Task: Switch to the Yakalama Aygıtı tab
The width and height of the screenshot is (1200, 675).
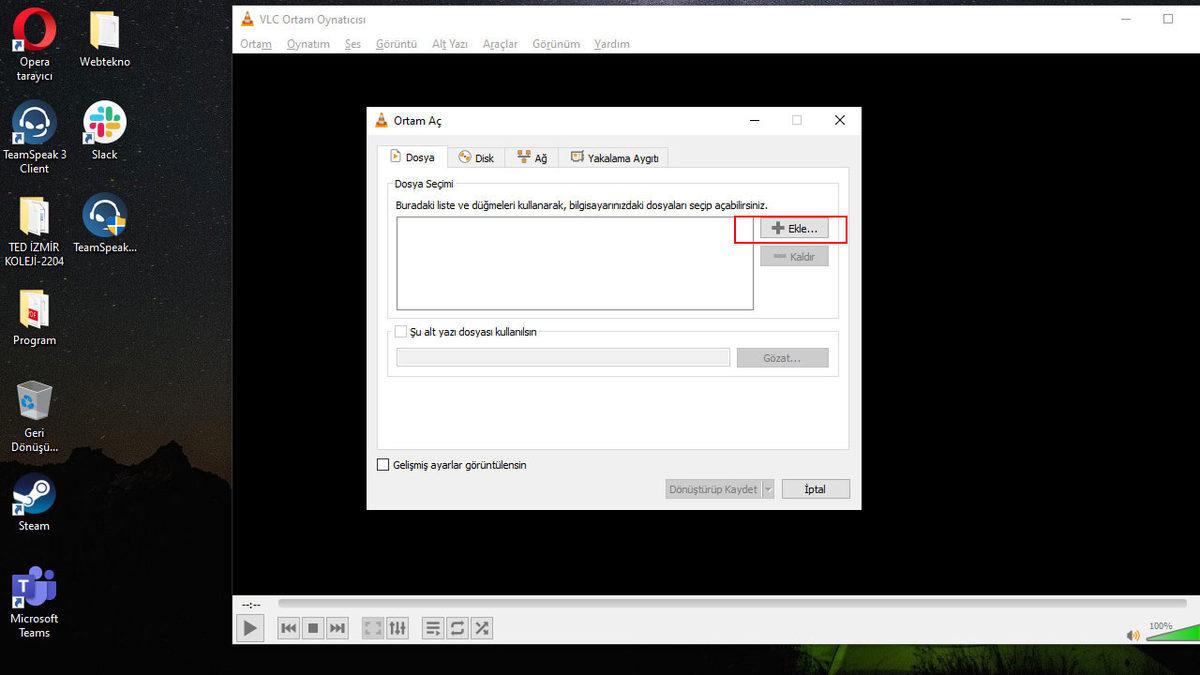Action: point(613,157)
